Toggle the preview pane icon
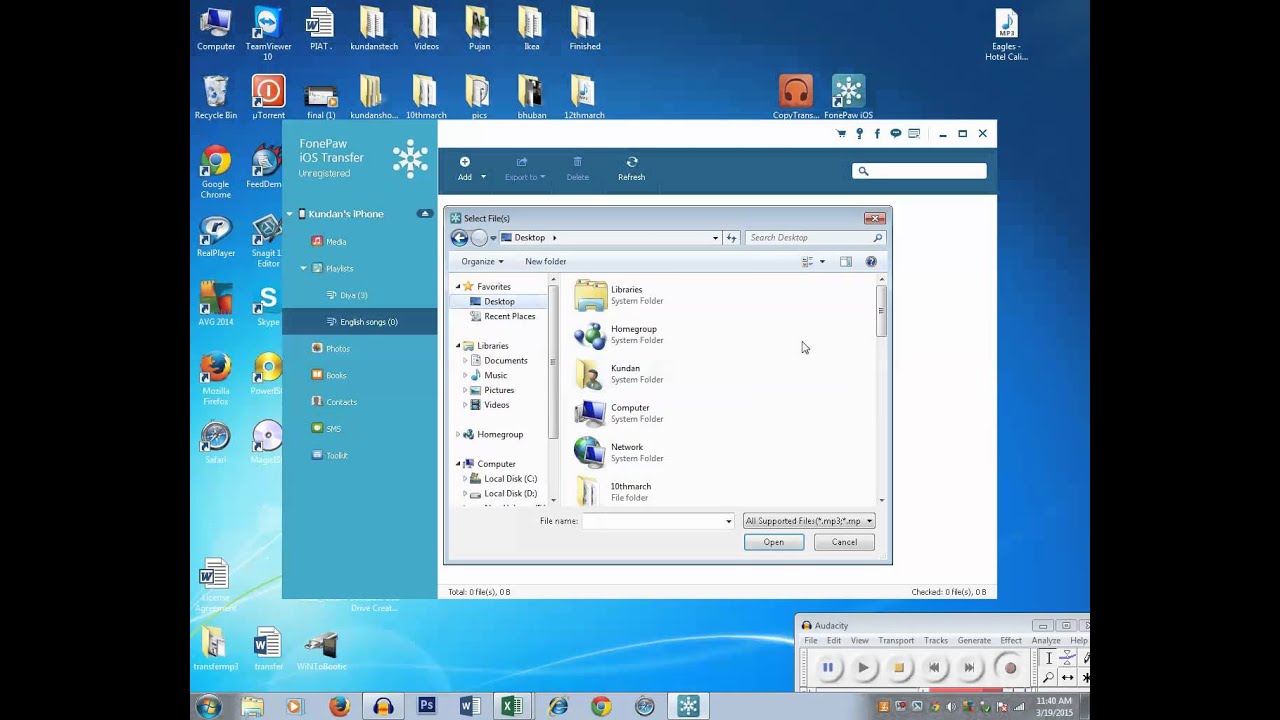Screen dimensions: 1280x720 [x=846, y=262]
